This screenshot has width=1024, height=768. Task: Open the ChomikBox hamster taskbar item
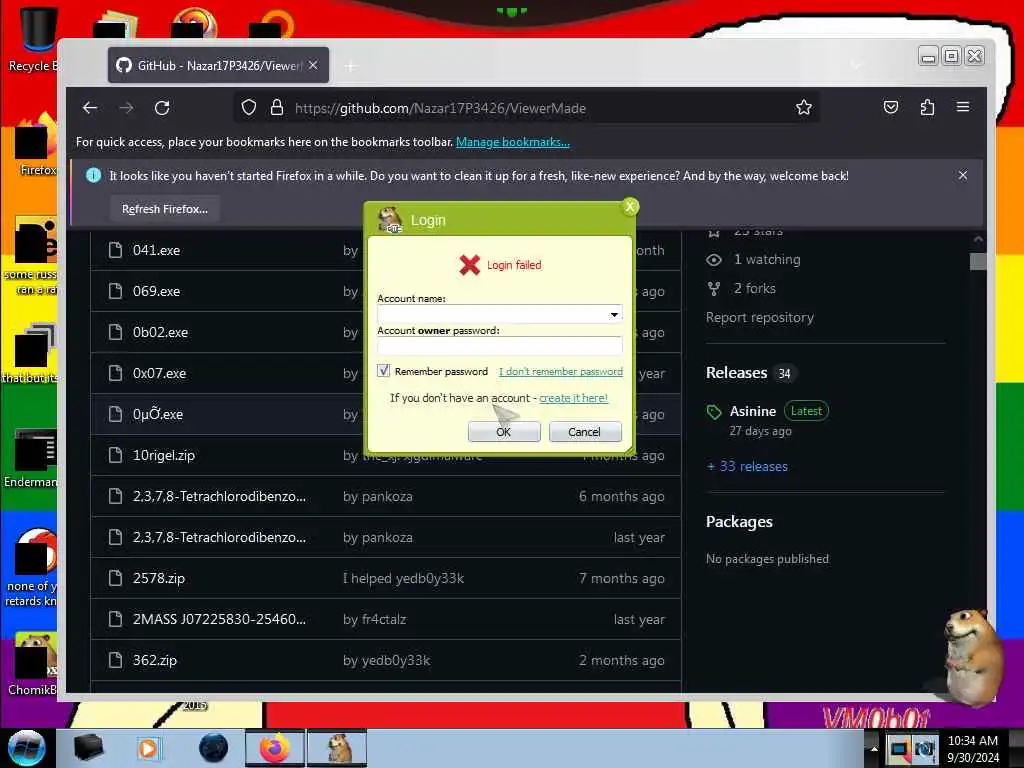coord(338,748)
